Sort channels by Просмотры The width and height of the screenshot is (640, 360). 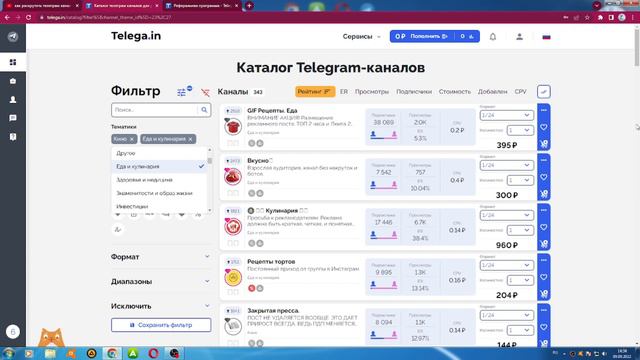[x=371, y=92]
